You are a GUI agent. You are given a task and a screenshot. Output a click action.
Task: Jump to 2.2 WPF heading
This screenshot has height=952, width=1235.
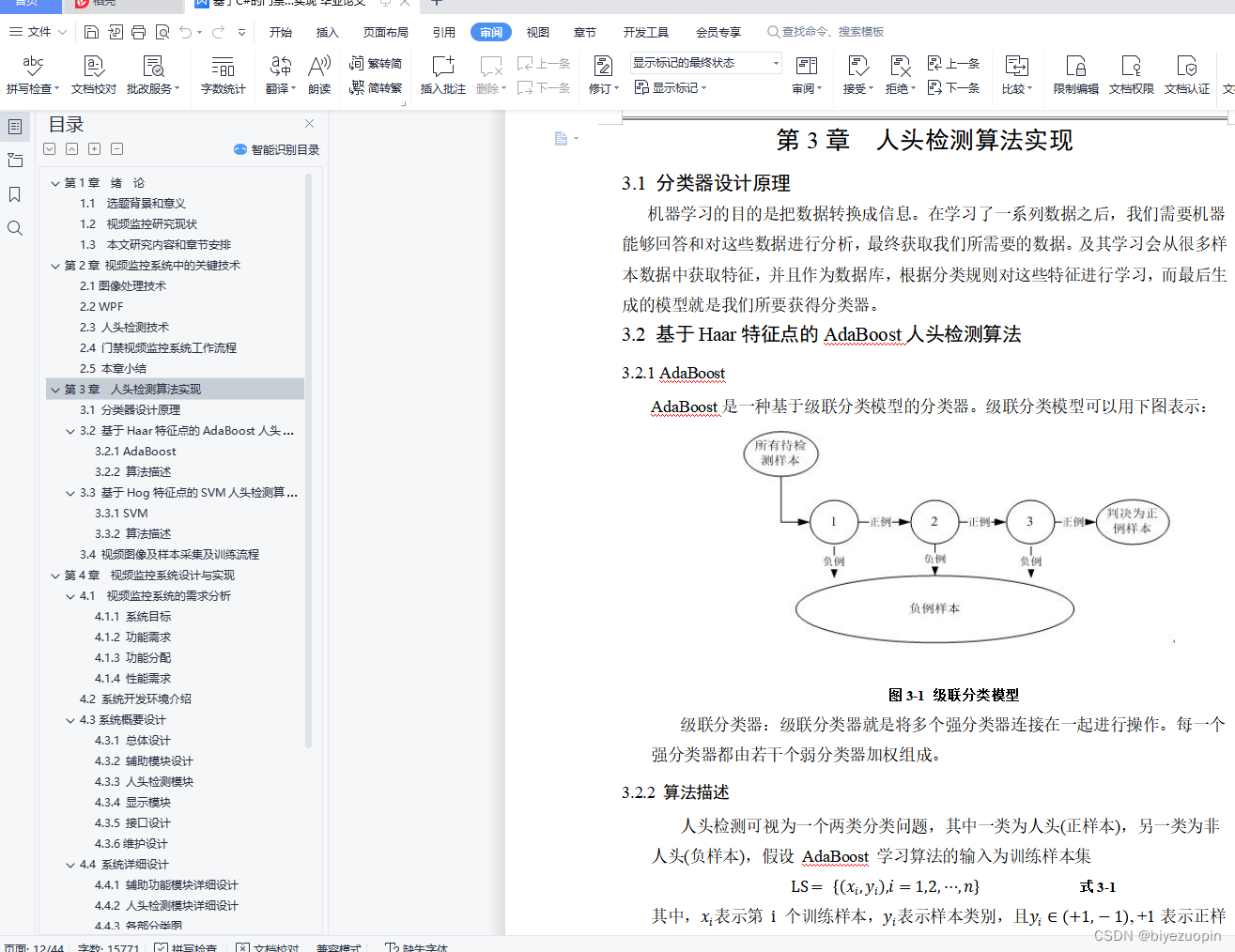[101, 307]
